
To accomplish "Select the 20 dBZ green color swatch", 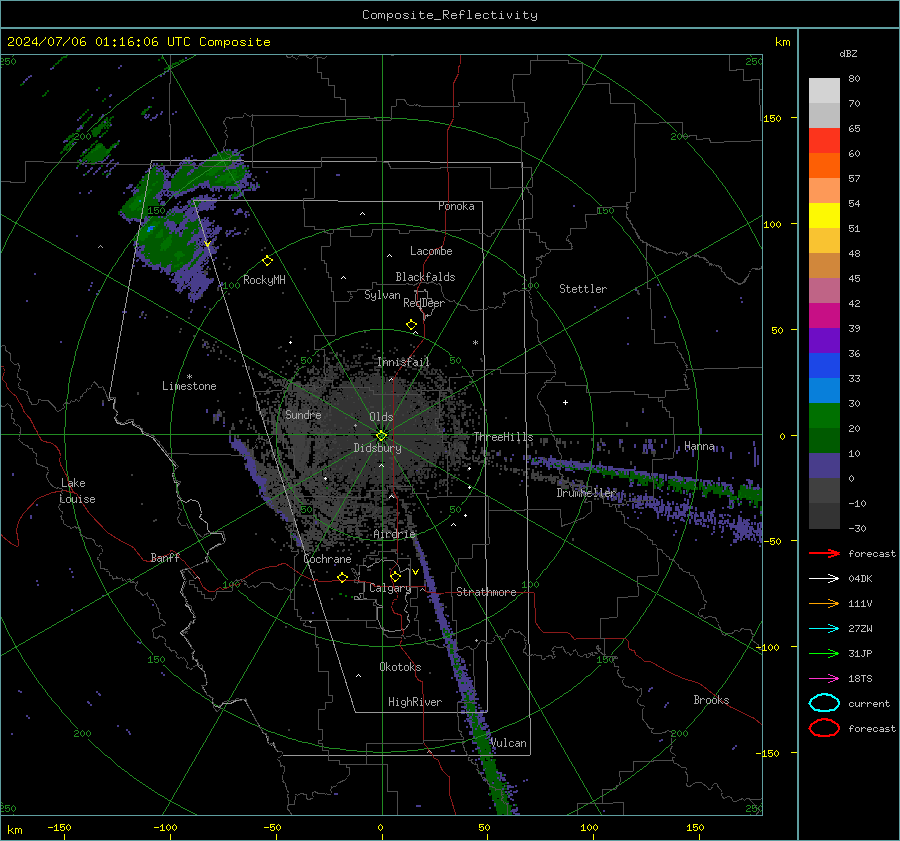I will tap(824, 415).
